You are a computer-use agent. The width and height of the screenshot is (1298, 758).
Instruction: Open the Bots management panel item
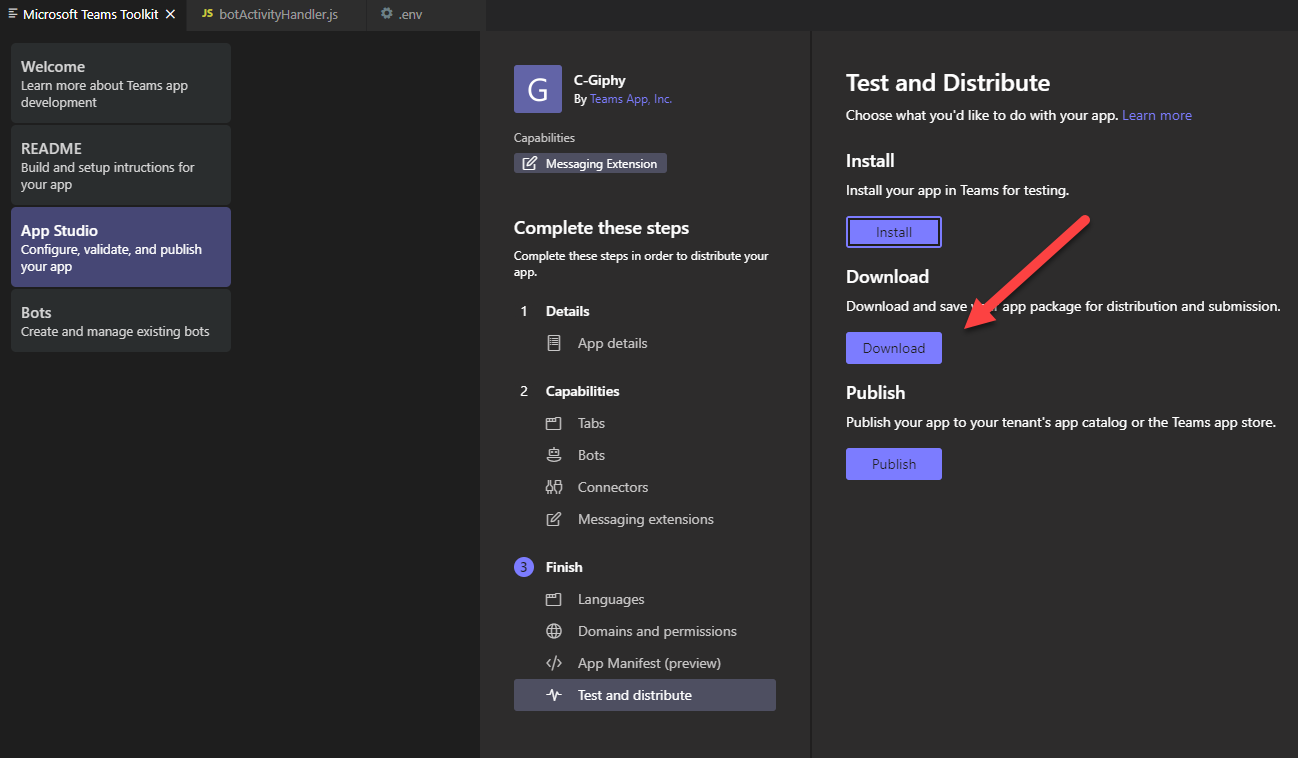[x=121, y=321]
